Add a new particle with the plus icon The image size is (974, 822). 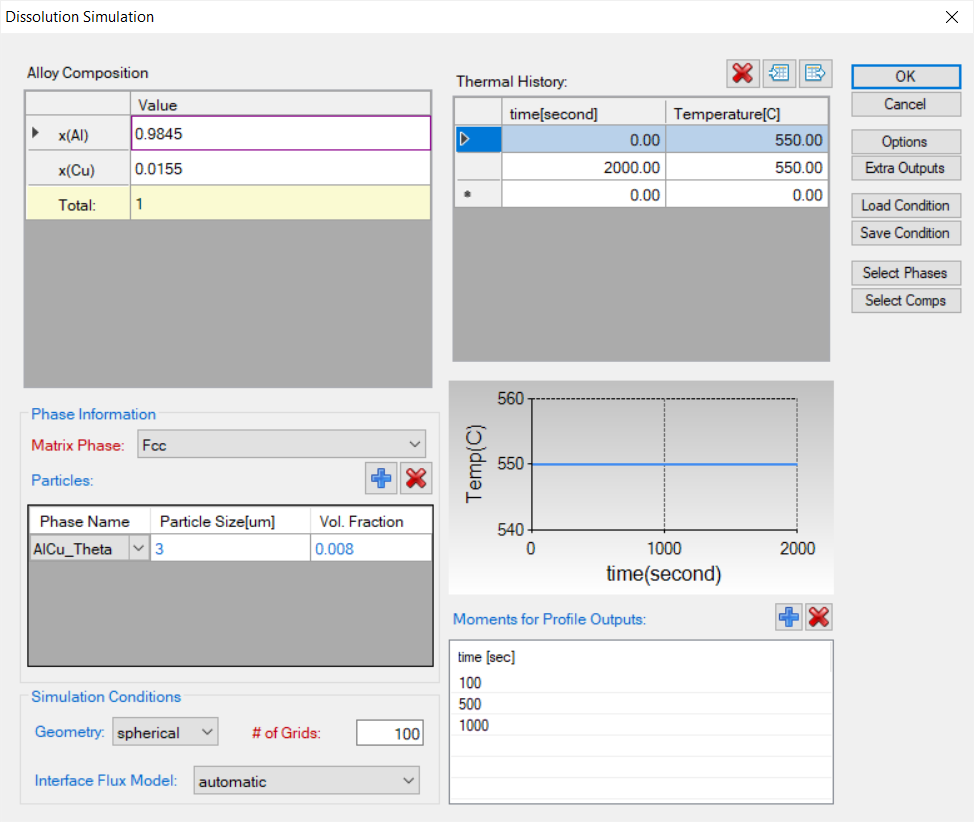click(381, 479)
